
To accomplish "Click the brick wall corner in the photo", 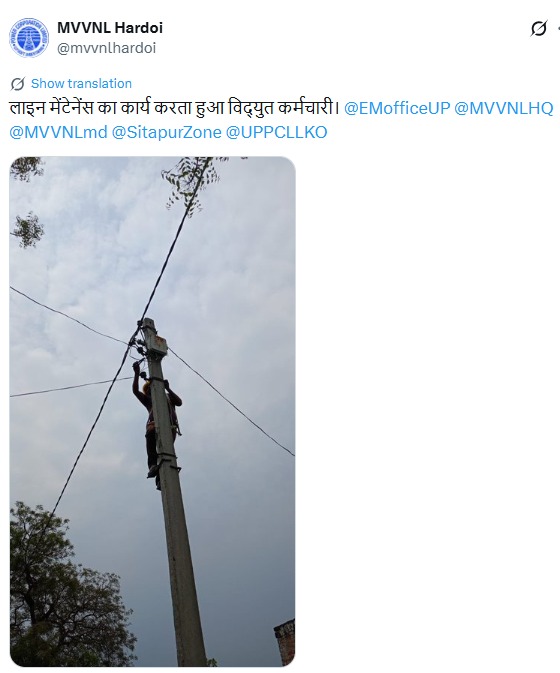I will click(285, 642).
